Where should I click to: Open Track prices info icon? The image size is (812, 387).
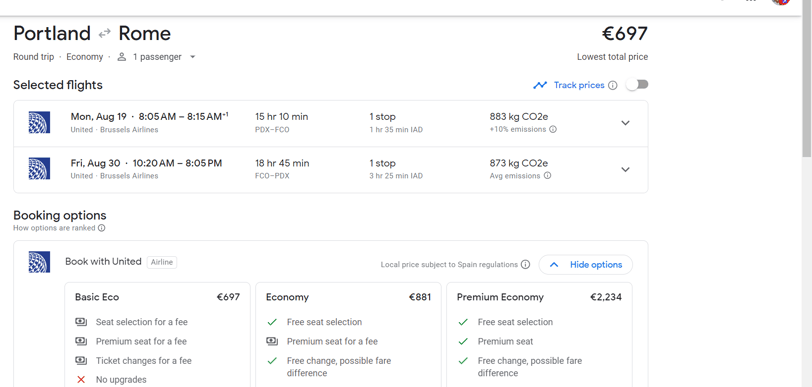coord(613,85)
